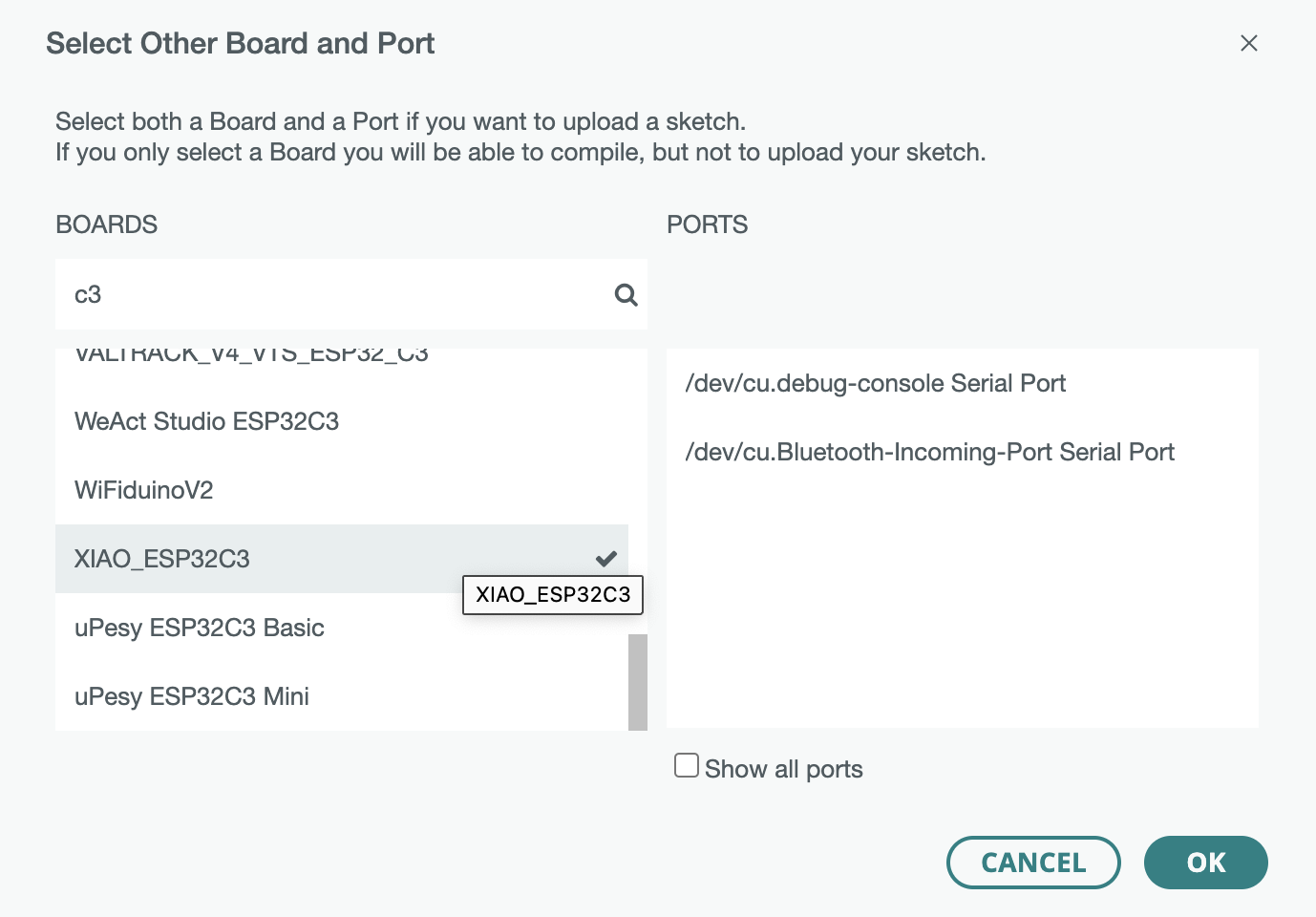Select the uPesy ESP32C3 Mini board
This screenshot has width=1316, height=917.
[192, 696]
